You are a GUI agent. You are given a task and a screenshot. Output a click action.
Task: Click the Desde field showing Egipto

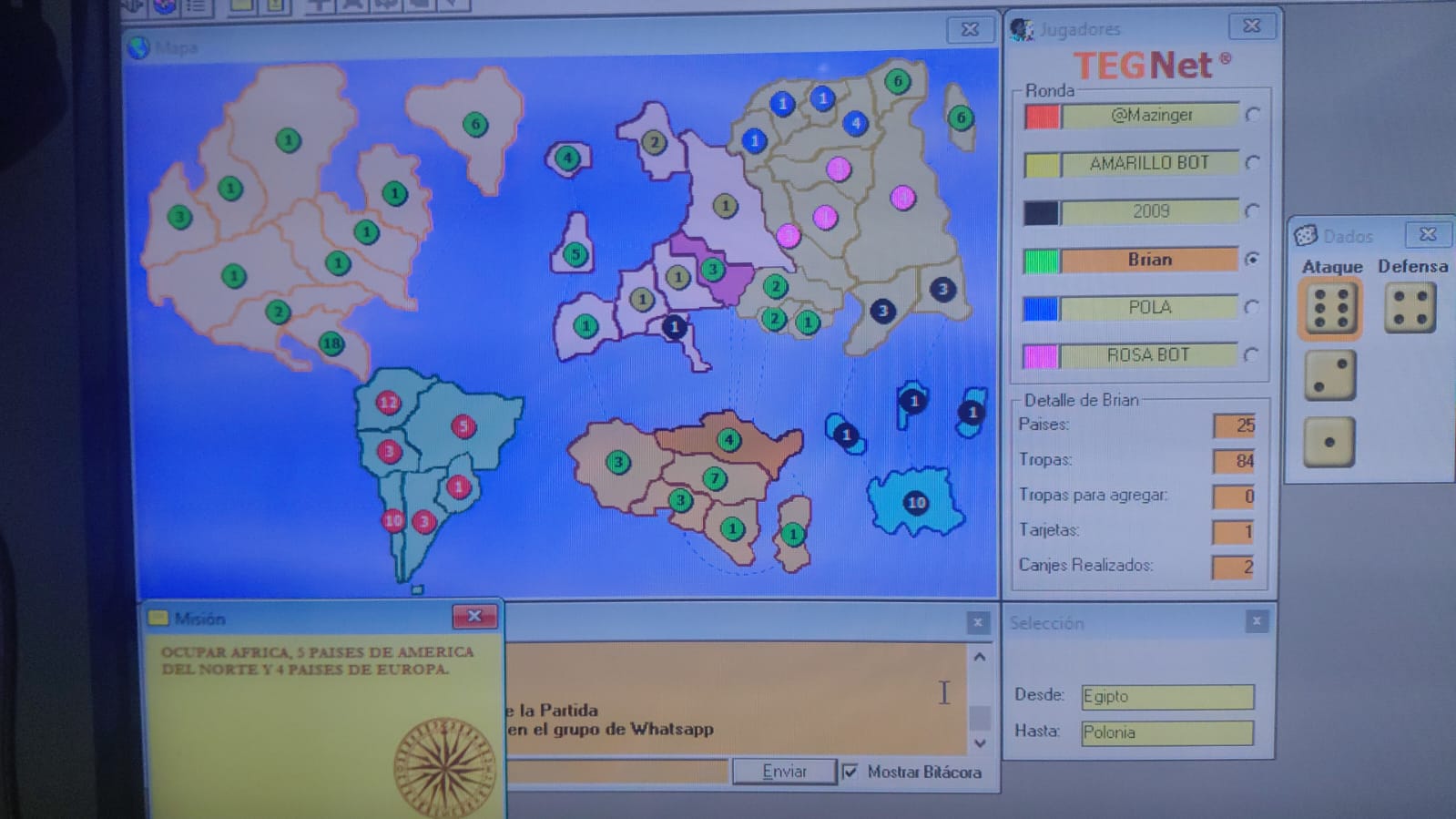(1166, 697)
